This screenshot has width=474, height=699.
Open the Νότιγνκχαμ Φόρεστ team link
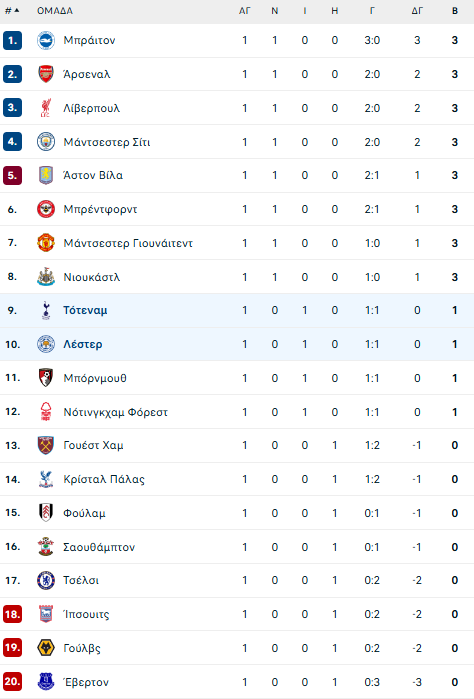(x=115, y=412)
